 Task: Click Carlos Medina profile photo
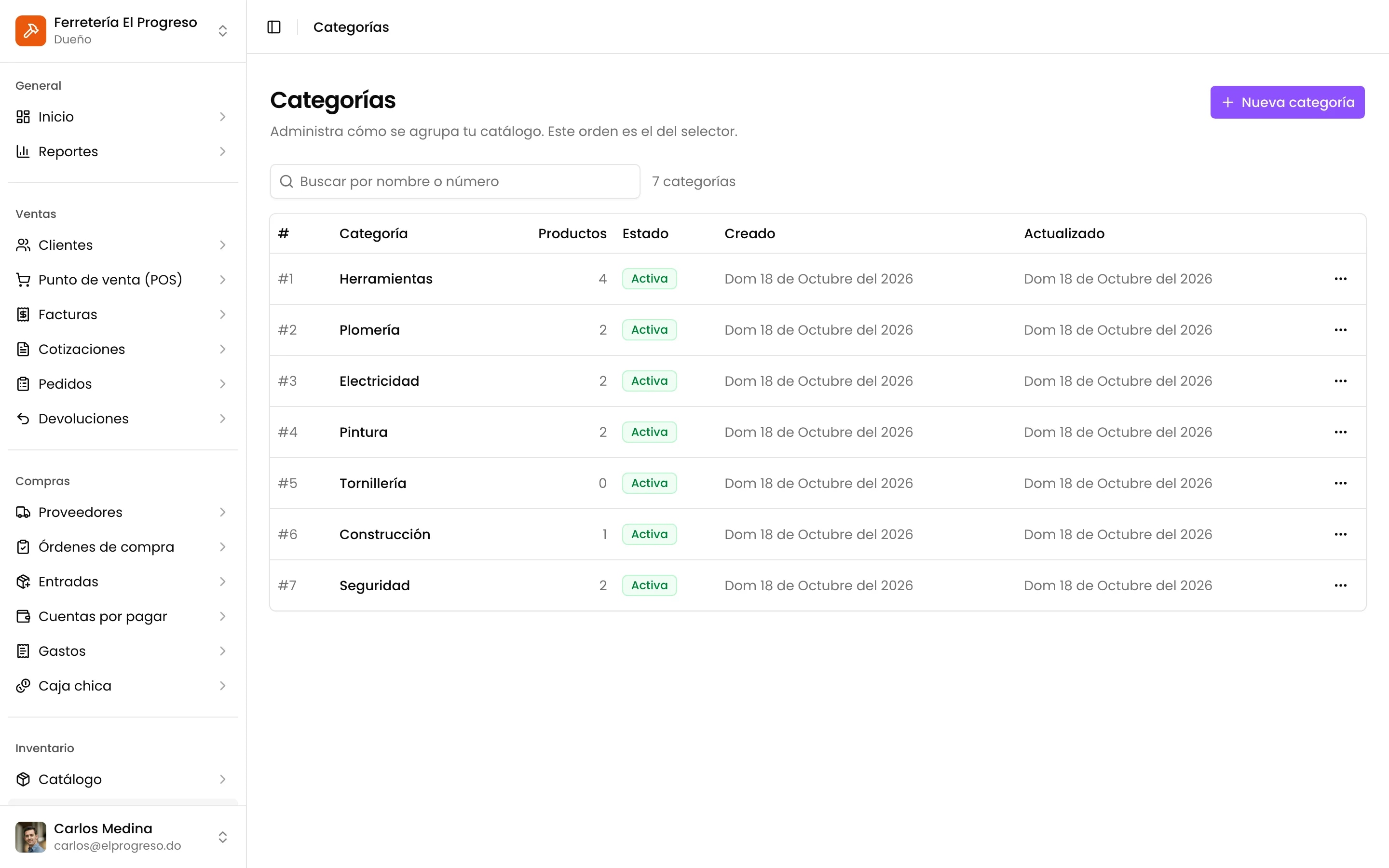[x=30, y=837]
